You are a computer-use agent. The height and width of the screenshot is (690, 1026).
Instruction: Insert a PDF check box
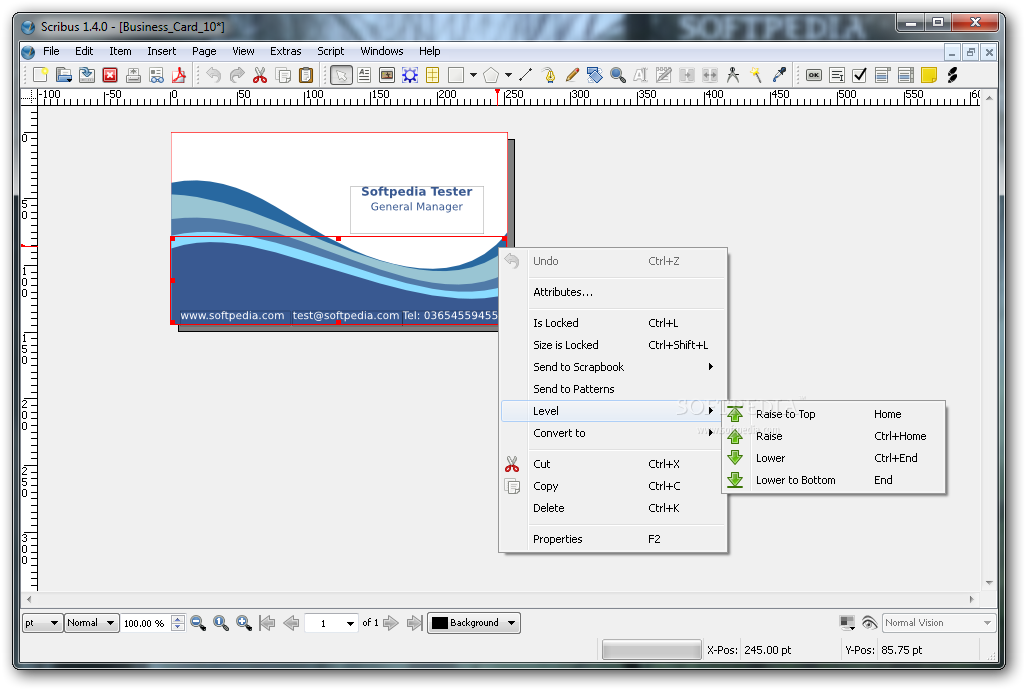tap(860, 75)
